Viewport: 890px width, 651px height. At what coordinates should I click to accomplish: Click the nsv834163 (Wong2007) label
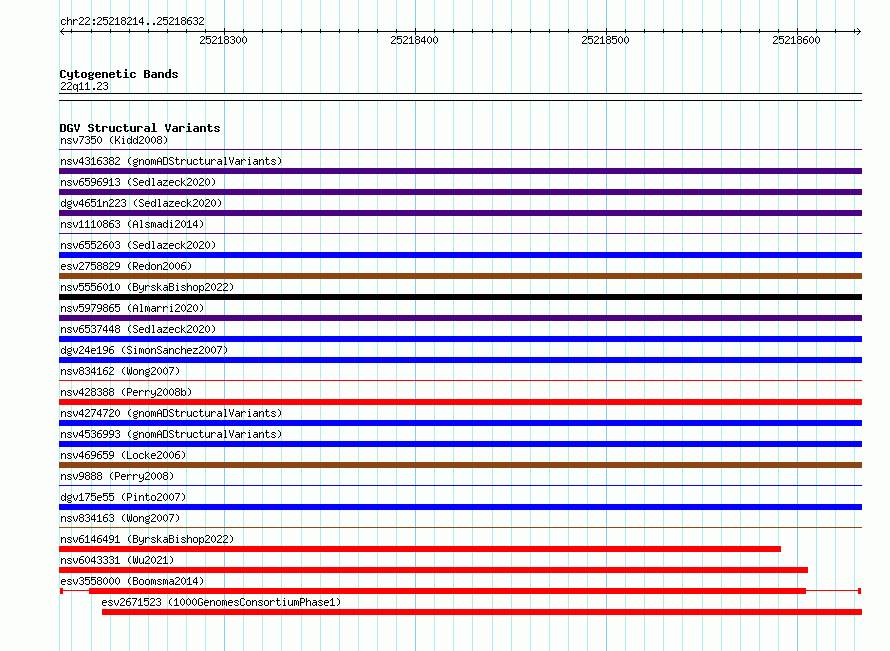tap(120, 518)
